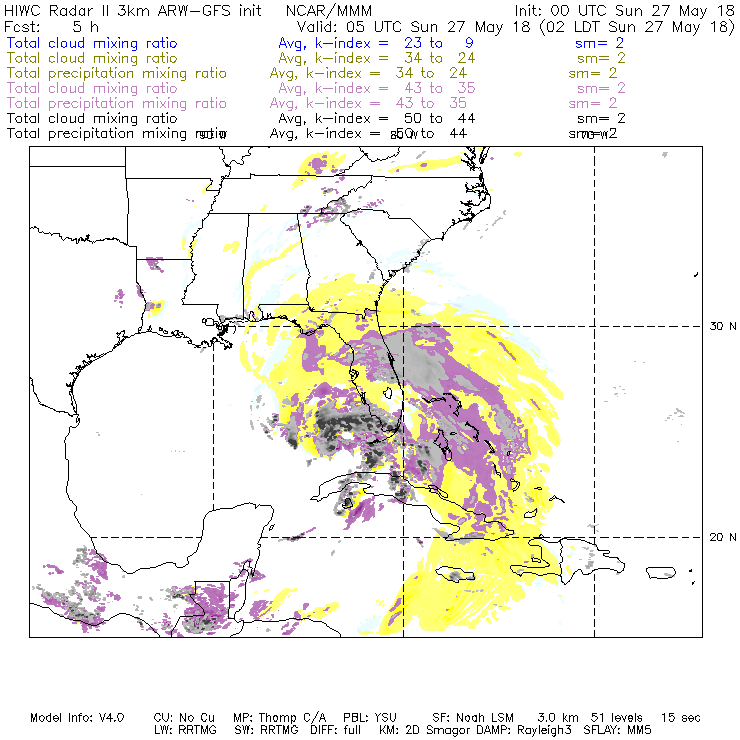Screen dimensions: 740x740
Task: Click the "PBL: YSU" text
Action: pyautogui.click(x=370, y=718)
